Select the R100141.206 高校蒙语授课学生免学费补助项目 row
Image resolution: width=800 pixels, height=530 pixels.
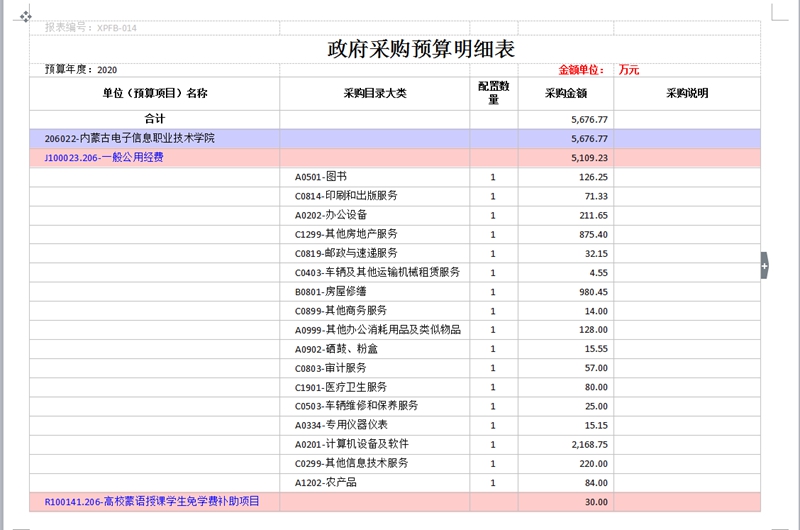click(x=152, y=501)
